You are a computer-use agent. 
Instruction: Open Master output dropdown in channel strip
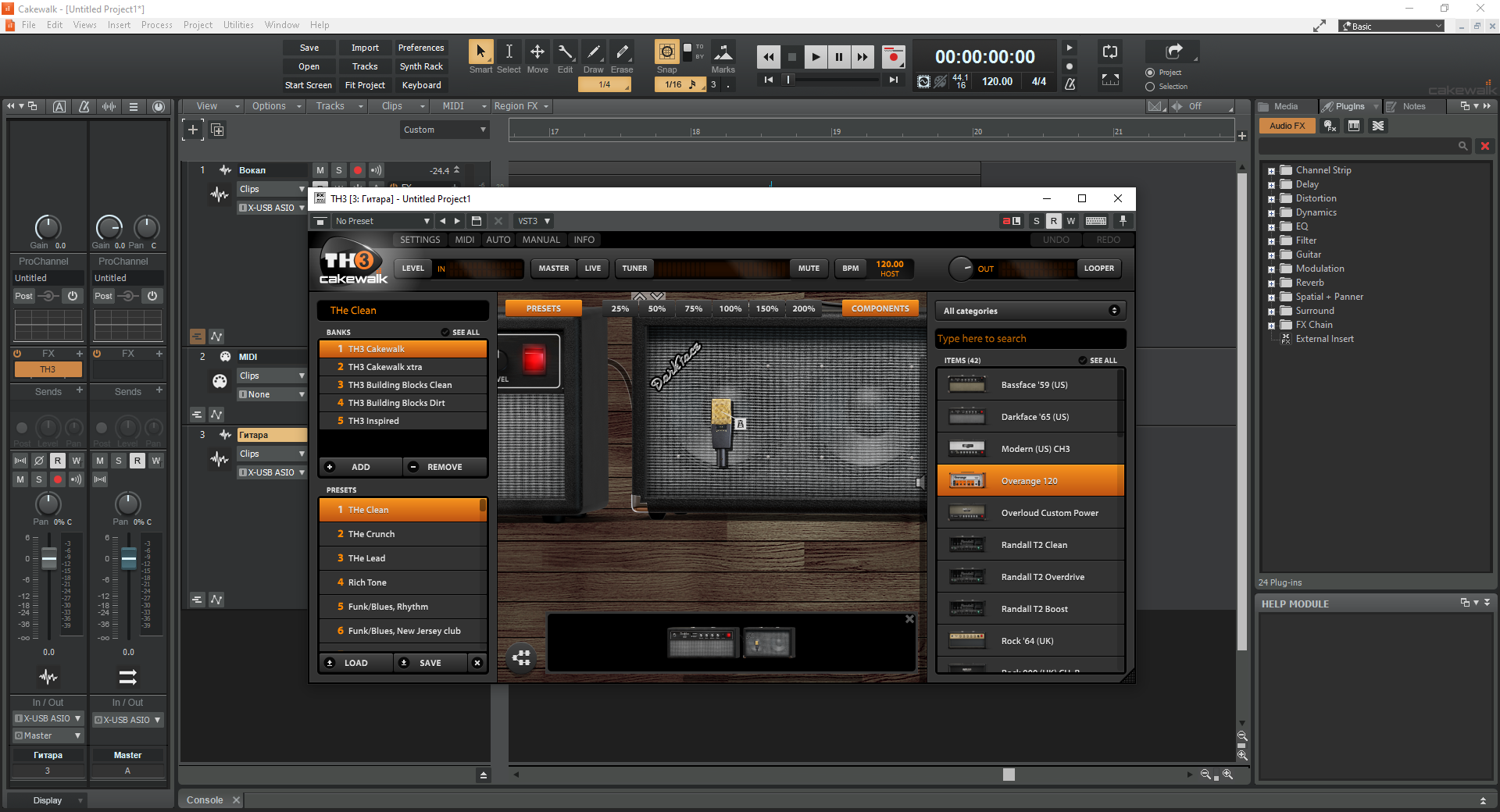pyautogui.click(x=48, y=735)
